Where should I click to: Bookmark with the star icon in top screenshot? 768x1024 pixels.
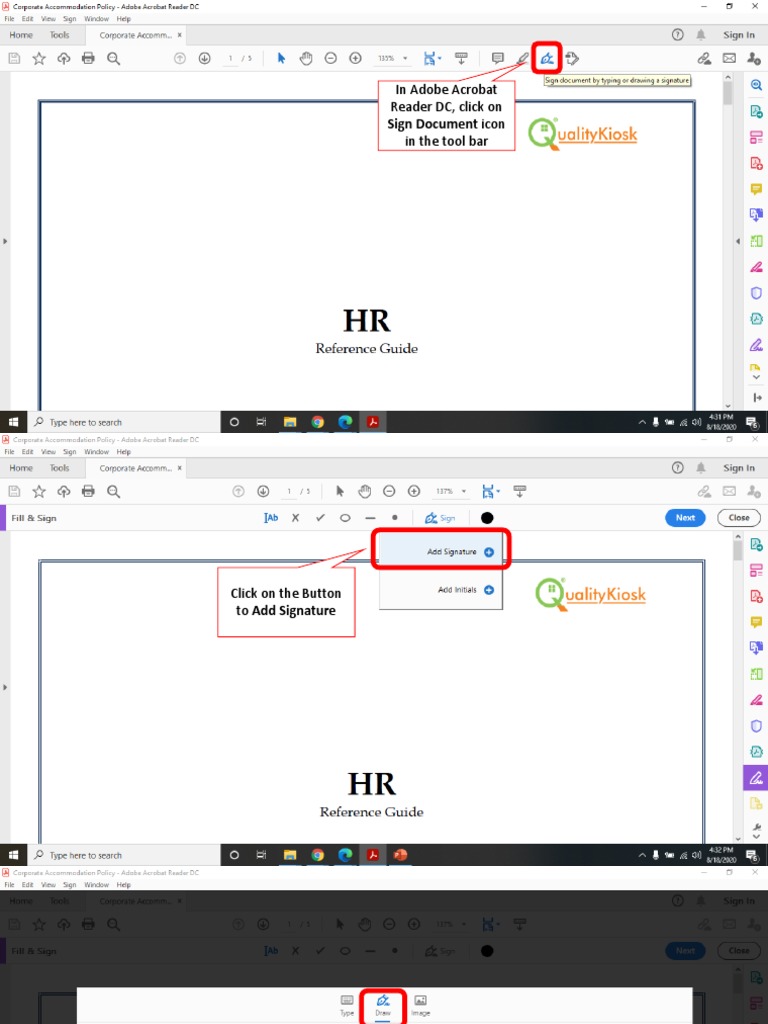pyautogui.click(x=39, y=58)
